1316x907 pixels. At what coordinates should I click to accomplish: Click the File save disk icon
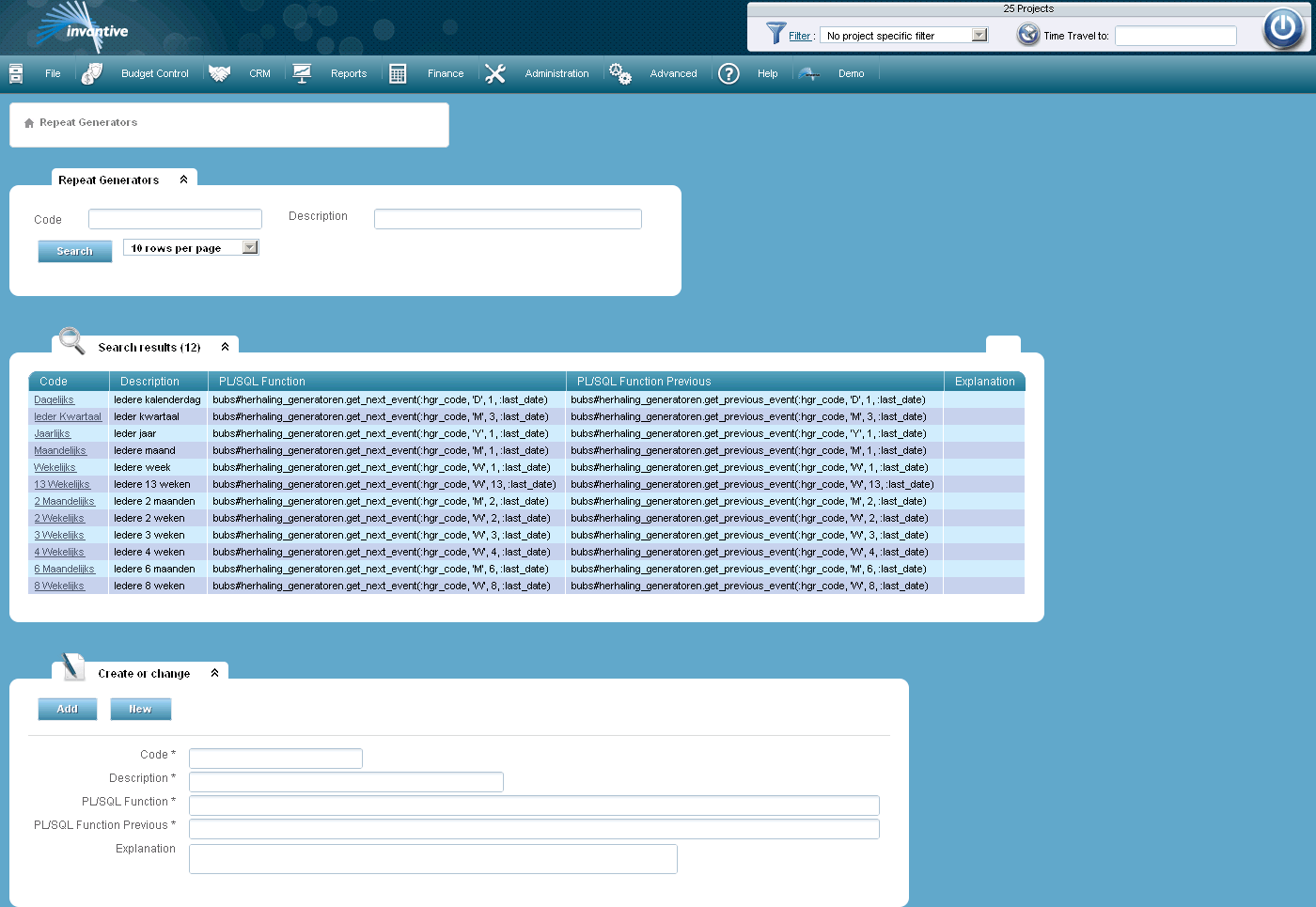15,72
